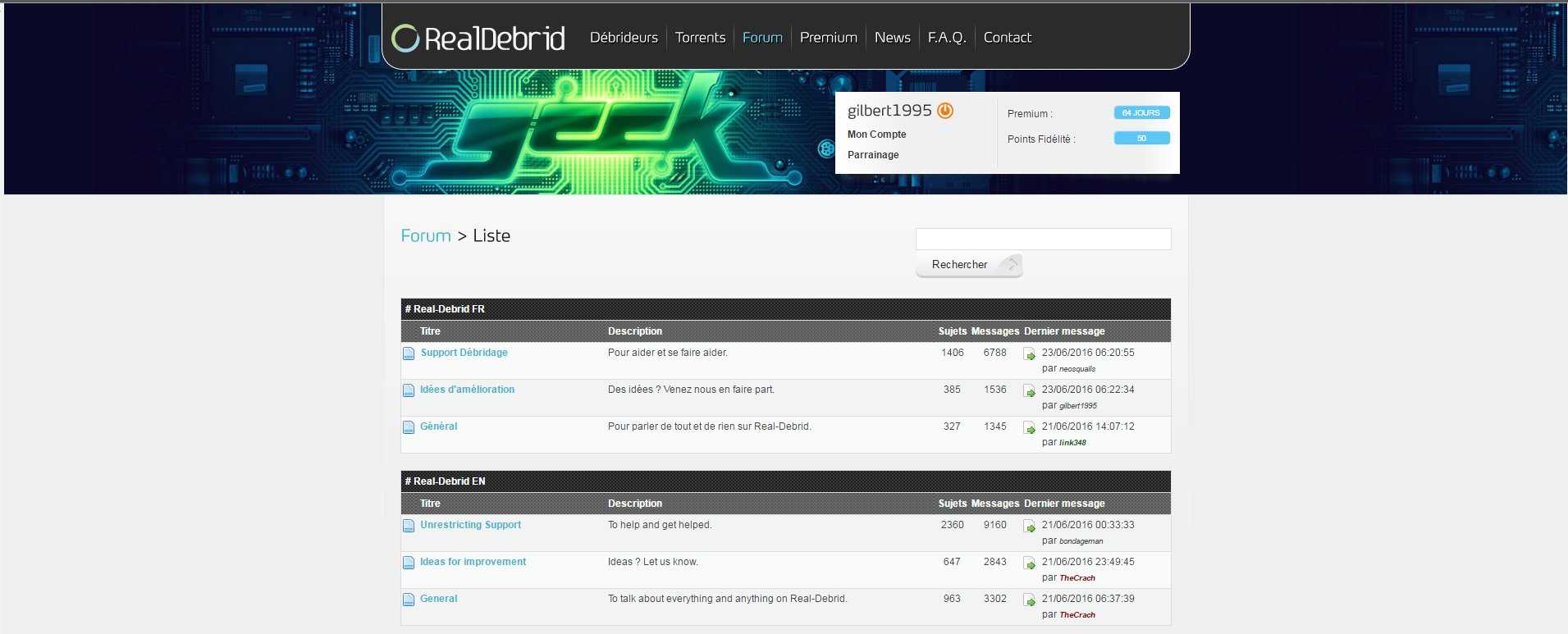Screen dimensions: 1568x634
Task: Click 'Pour parler de tout et de rien' description
Action: click(710, 426)
